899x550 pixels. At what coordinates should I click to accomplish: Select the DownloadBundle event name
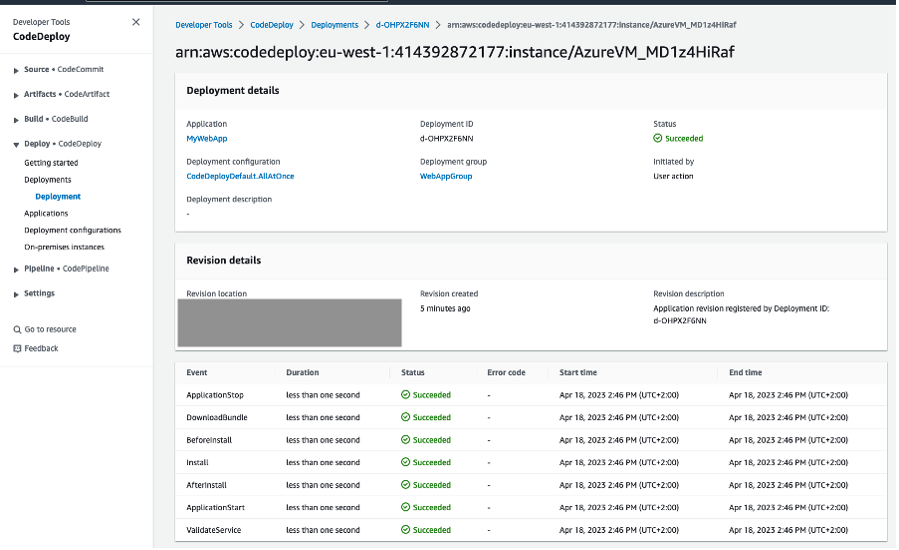click(217, 418)
